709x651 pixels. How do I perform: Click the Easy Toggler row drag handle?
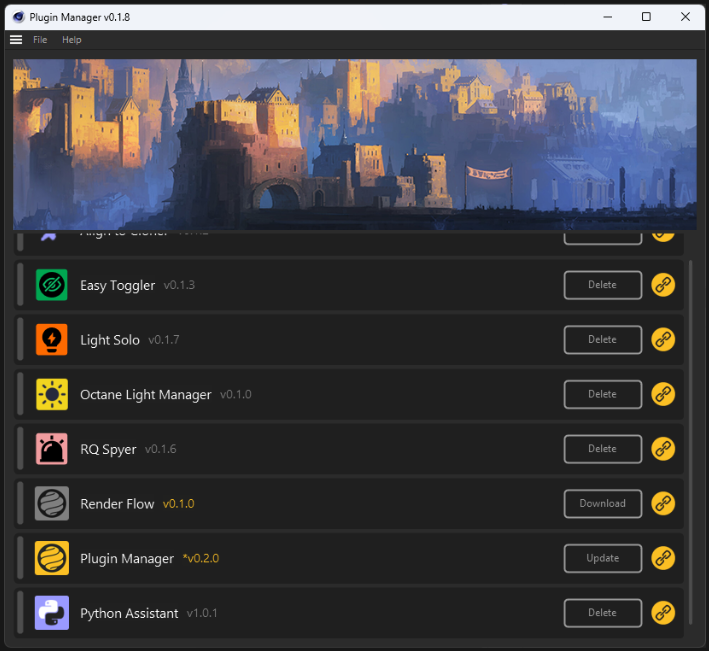(20, 285)
